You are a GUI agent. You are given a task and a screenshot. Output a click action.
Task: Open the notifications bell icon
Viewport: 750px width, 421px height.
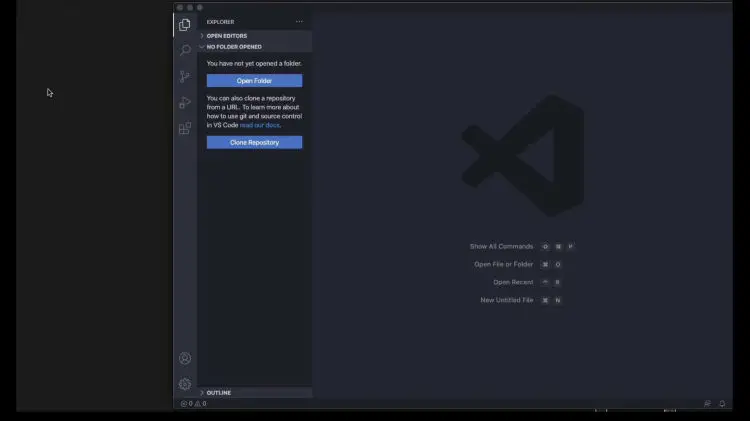click(x=722, y=403)
